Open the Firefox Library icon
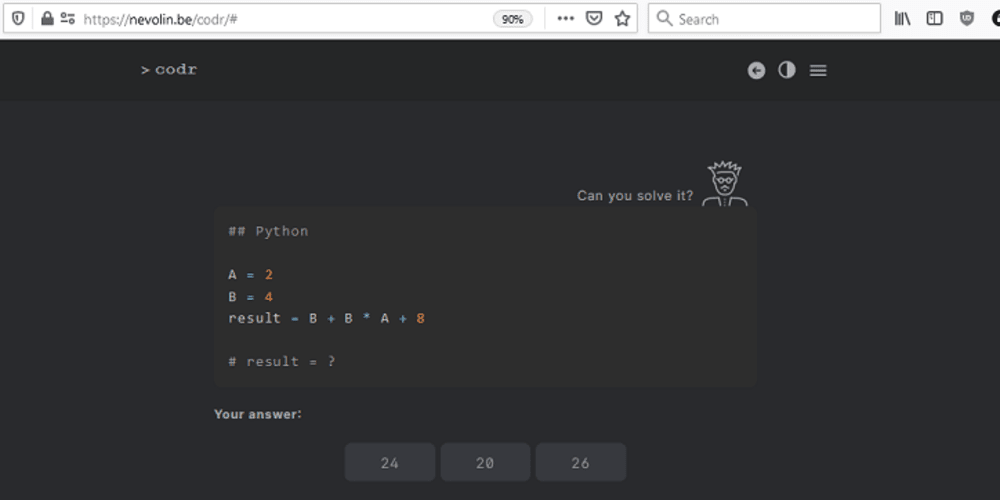The width and height of the screenshot is (1000, 500). pos(902,18)
